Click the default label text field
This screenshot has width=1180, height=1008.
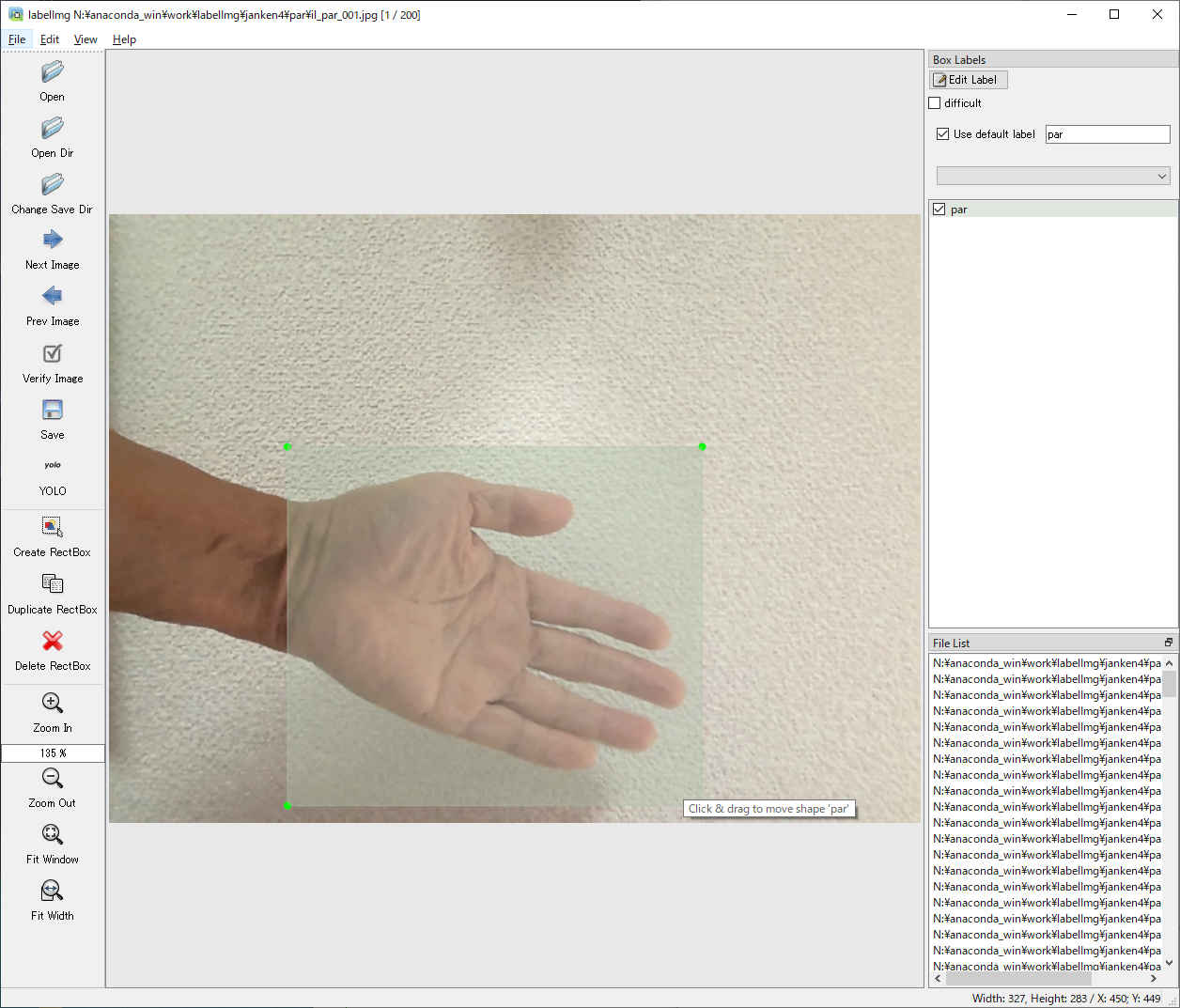(1108, 134)
